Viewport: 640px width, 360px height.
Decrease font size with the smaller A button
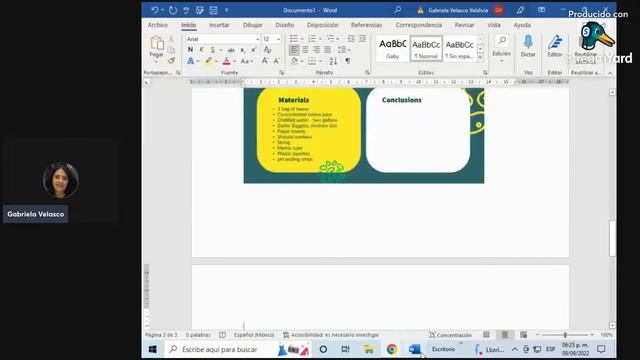[276, 61]
